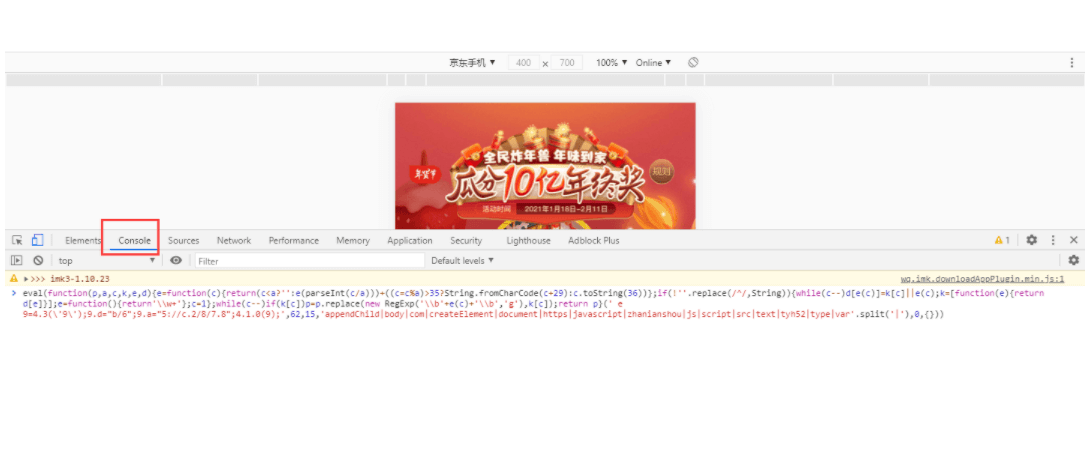Open the Performance tab
Viewport: 1088px width, 475px height.
[294, 241]
